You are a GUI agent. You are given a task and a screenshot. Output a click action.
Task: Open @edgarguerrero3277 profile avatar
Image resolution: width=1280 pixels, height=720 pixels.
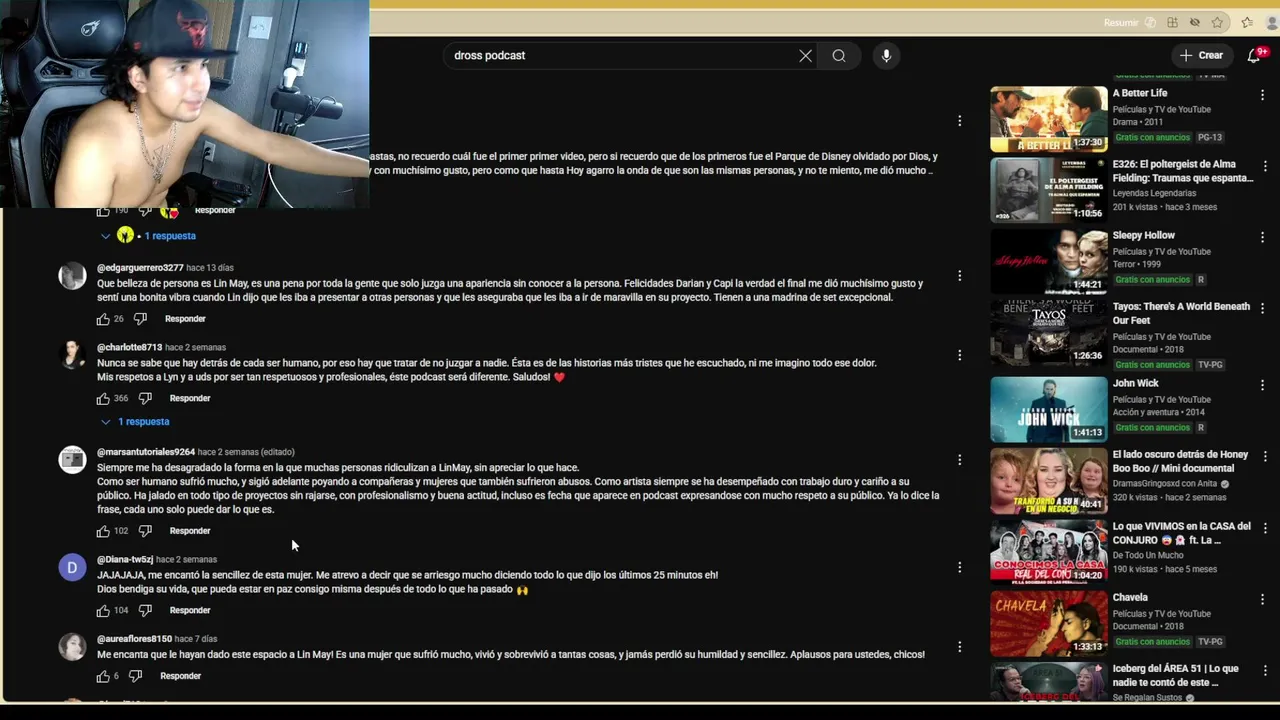click(72, 277)
